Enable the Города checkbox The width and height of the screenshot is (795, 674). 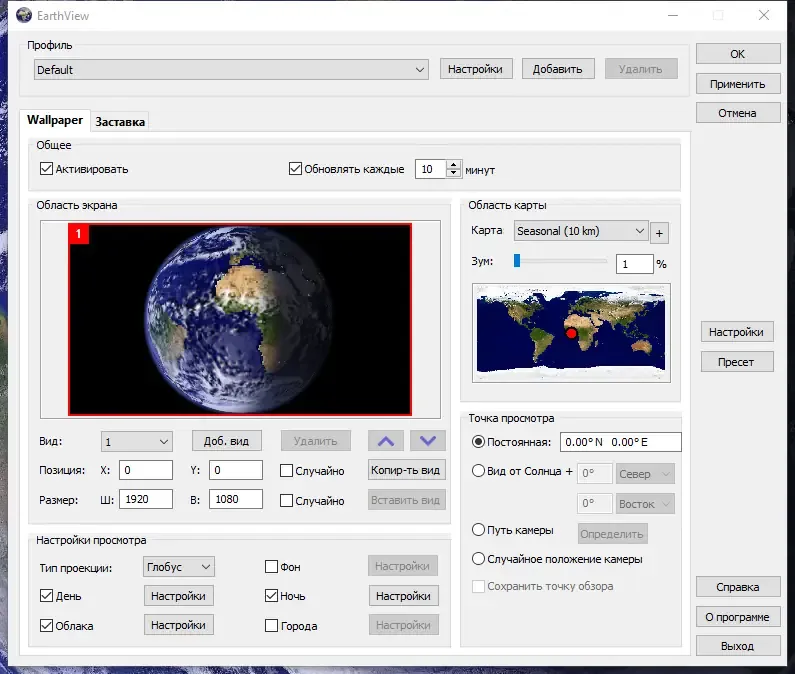point(271,625)
